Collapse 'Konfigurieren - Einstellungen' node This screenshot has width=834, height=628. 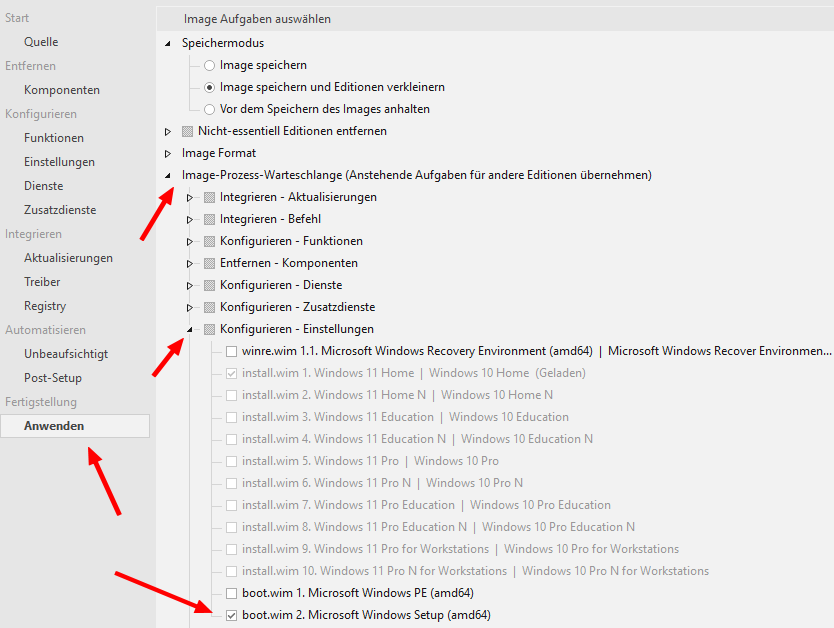tap(189, 330)
